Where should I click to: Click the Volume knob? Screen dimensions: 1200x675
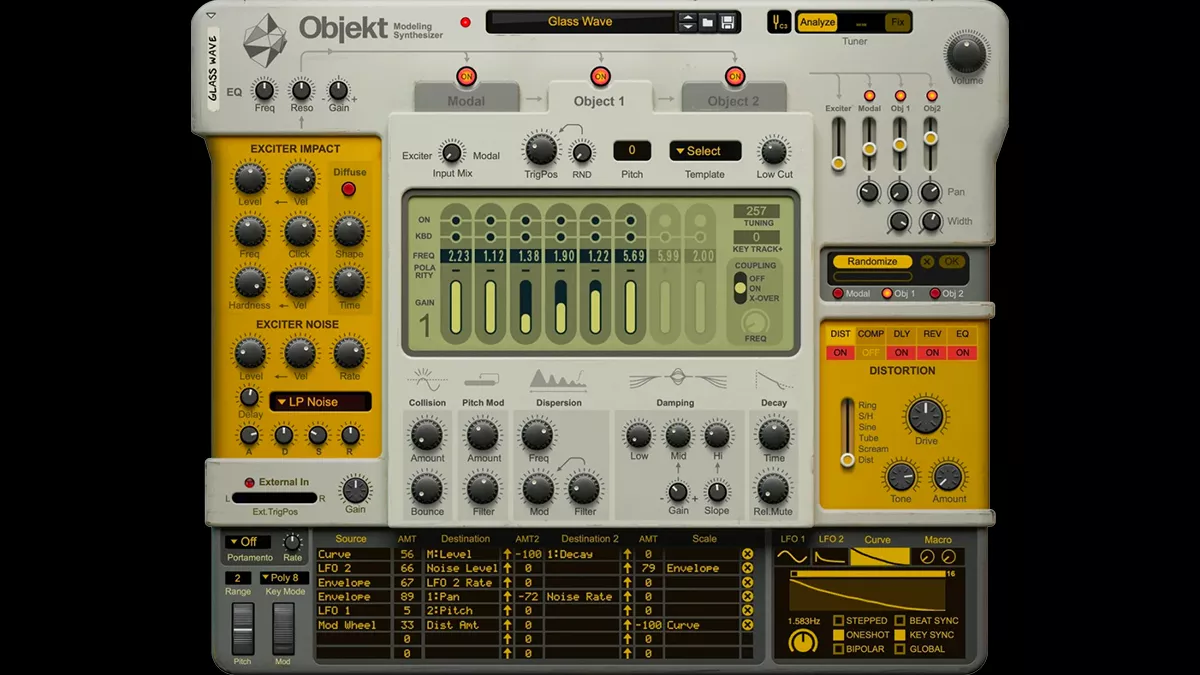click(966, 52)
